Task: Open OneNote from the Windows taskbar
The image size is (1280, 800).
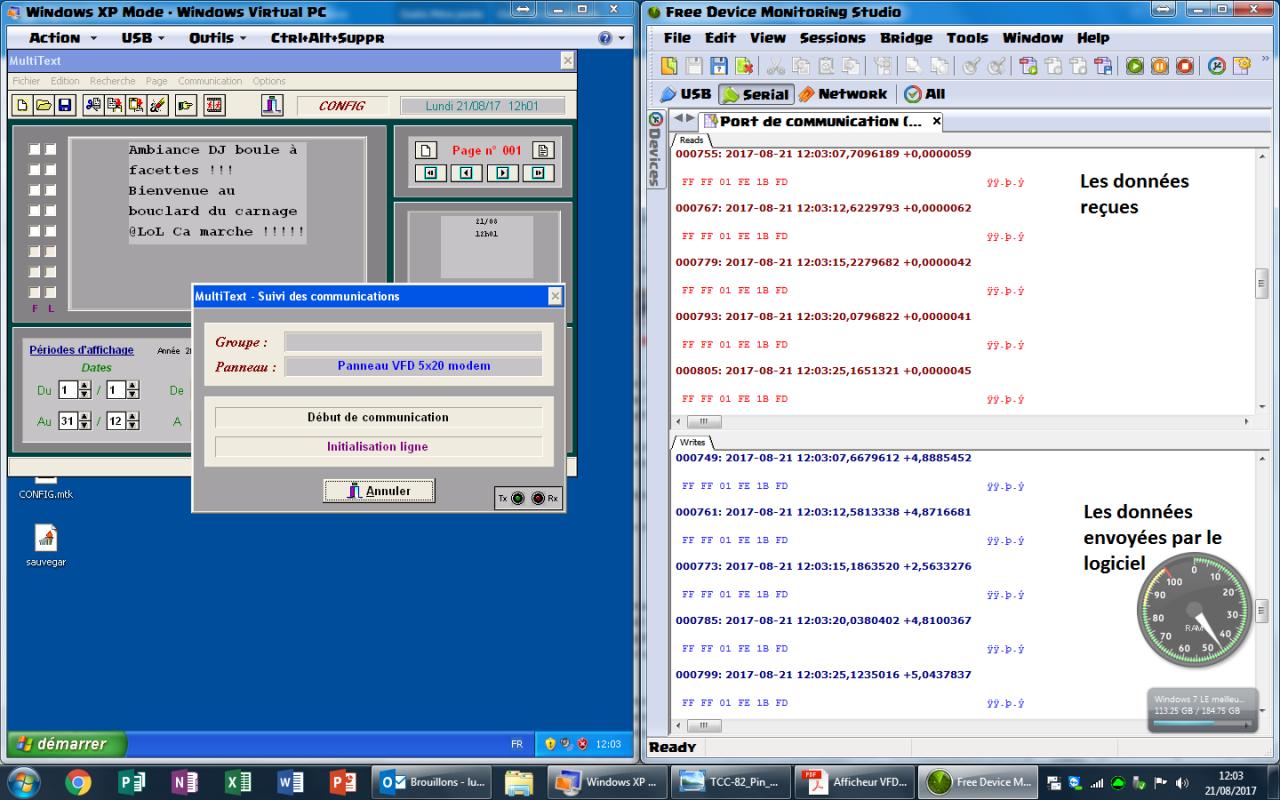Action: 184,781
